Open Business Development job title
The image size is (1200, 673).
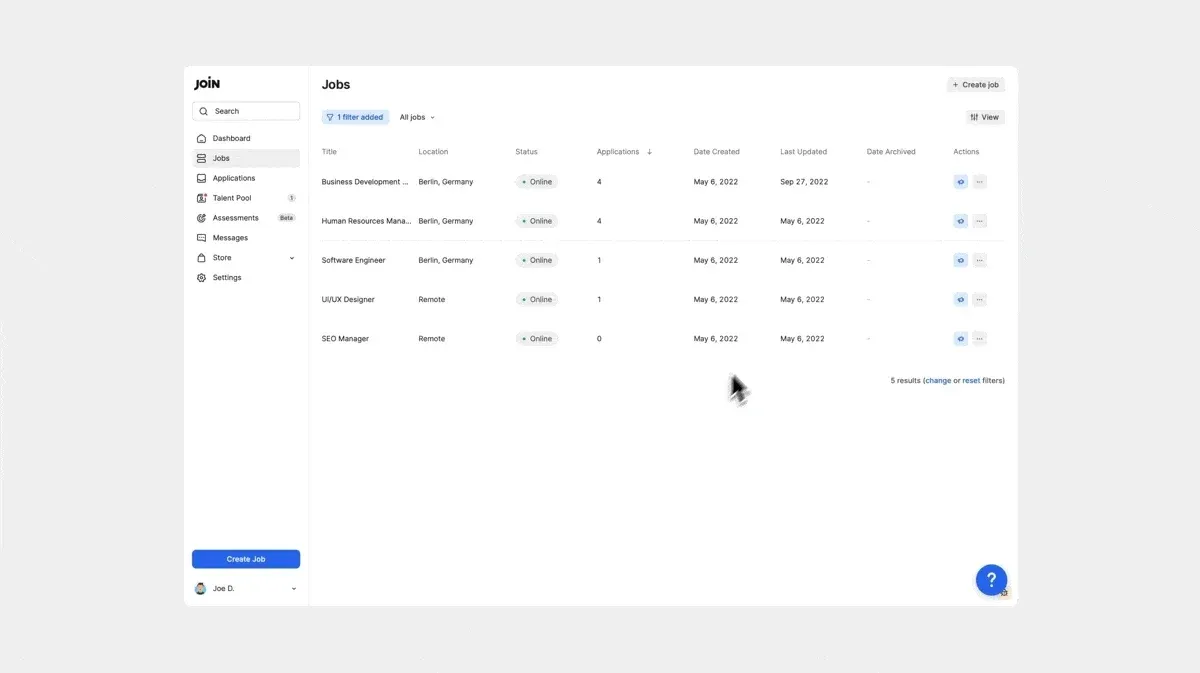click(365, 182)
